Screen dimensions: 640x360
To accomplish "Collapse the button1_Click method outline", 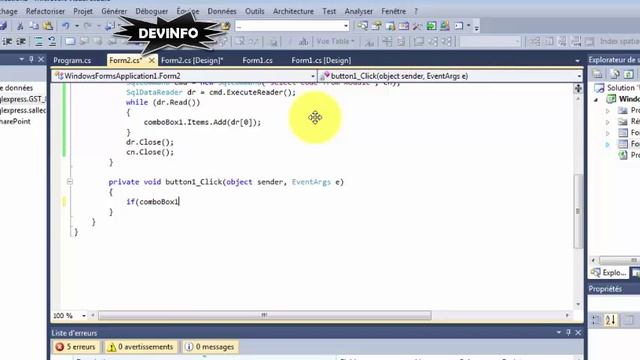I will 70,182.
